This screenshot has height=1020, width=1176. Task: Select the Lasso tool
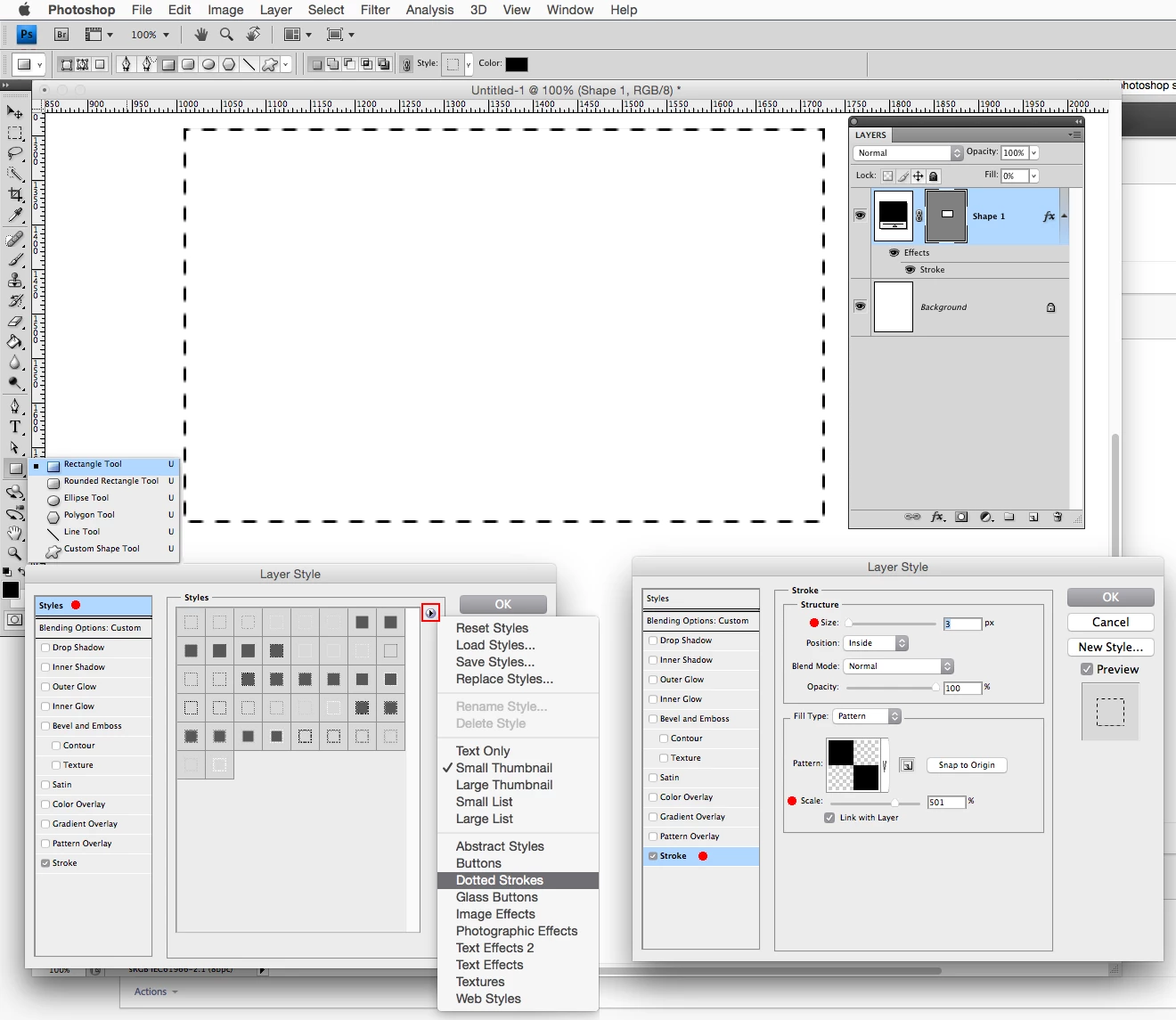pos(15,154)
